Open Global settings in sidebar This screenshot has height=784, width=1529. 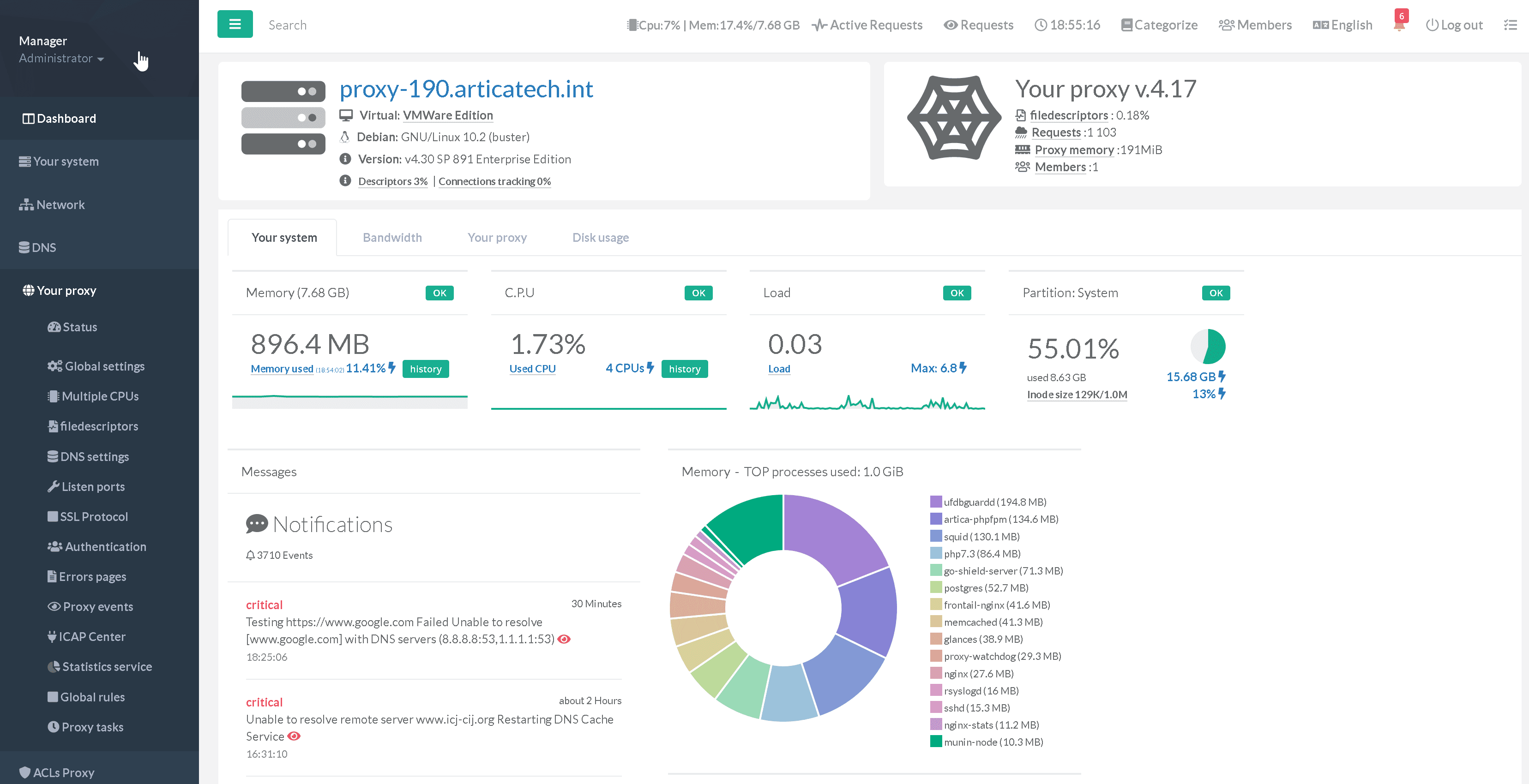pyautogui.click(x=104, y=366)
